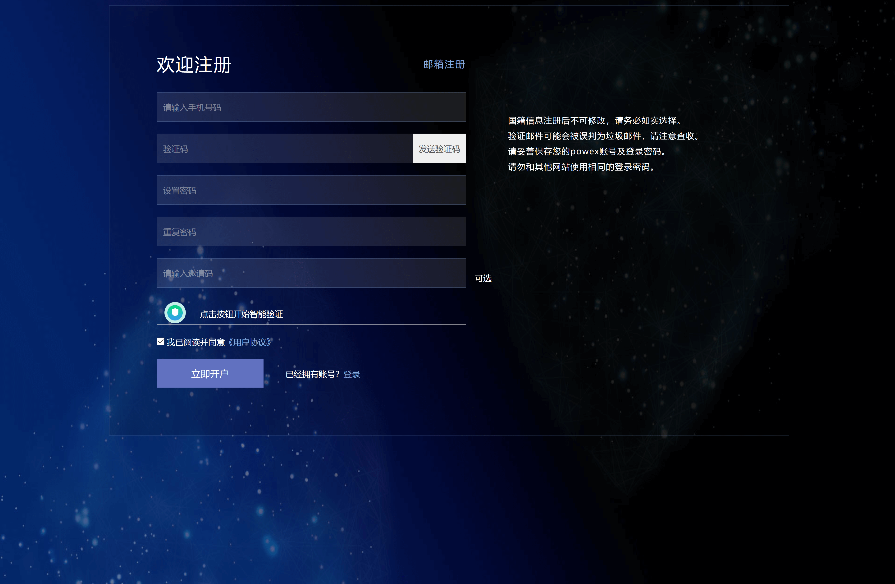Click the '可选' optional label
The width and height of the screenshot is (895, 584).
point(483,278)
